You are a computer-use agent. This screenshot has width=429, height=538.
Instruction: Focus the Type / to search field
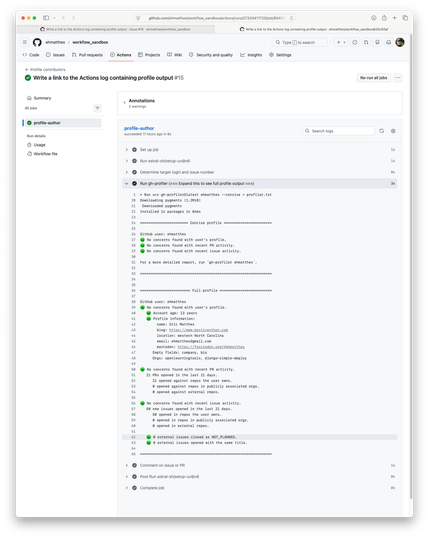click(x=300, y=42)
